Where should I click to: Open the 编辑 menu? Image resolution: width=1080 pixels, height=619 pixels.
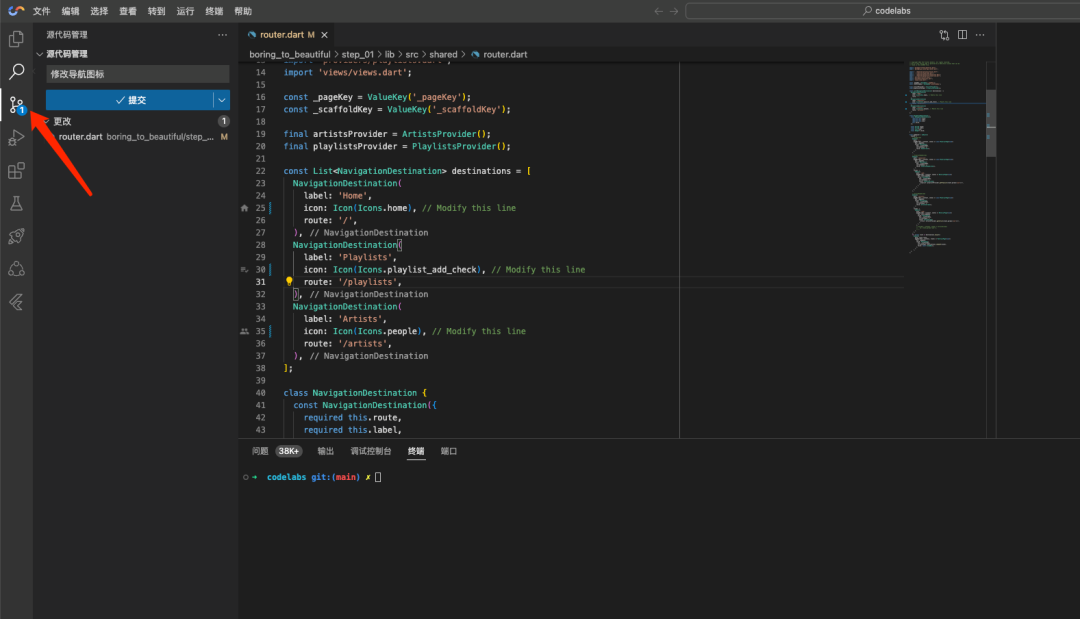click(70, 11)
